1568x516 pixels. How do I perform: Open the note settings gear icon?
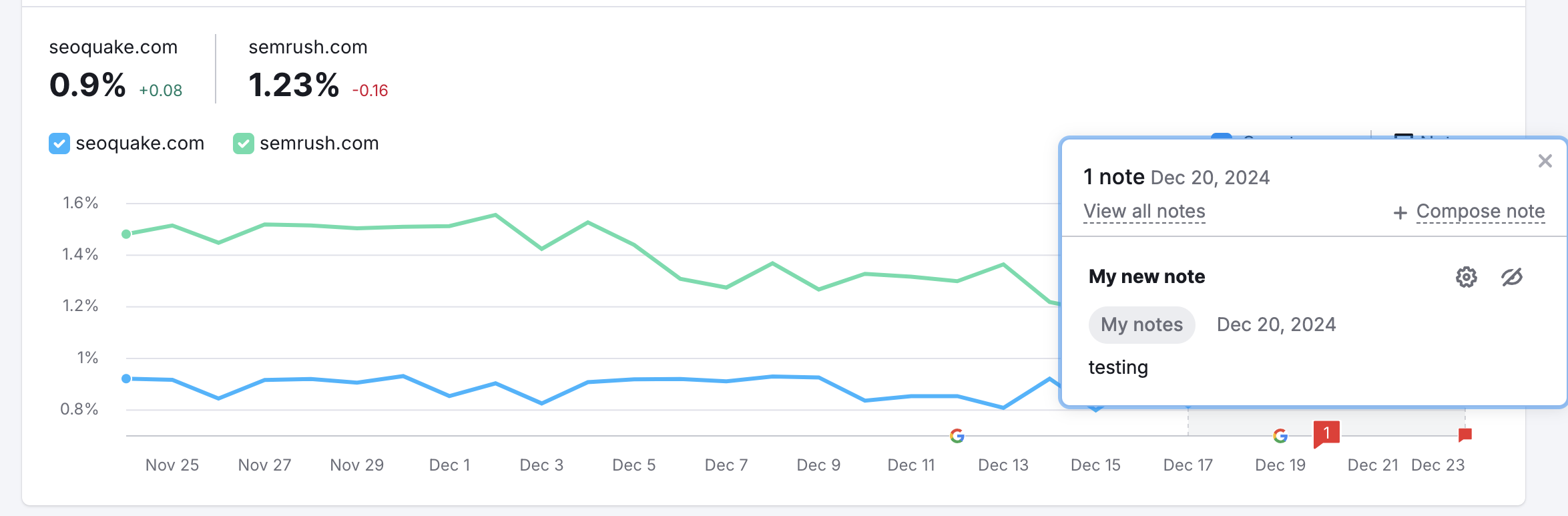(x=1466, y=277)
